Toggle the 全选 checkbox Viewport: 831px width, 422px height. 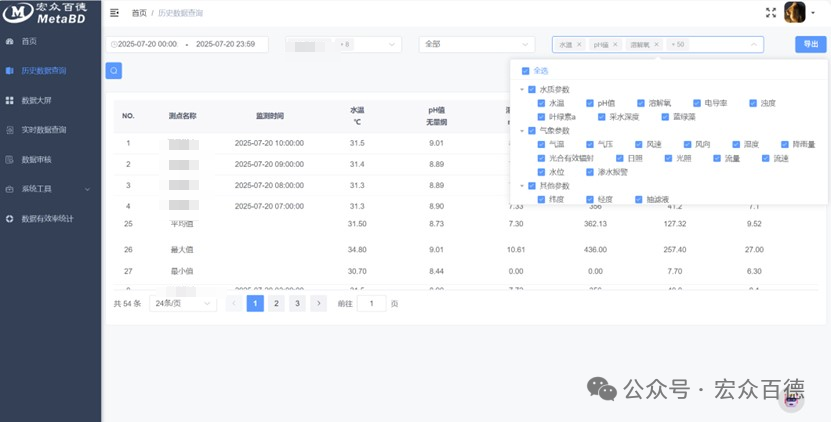click(x=525, y=71)
